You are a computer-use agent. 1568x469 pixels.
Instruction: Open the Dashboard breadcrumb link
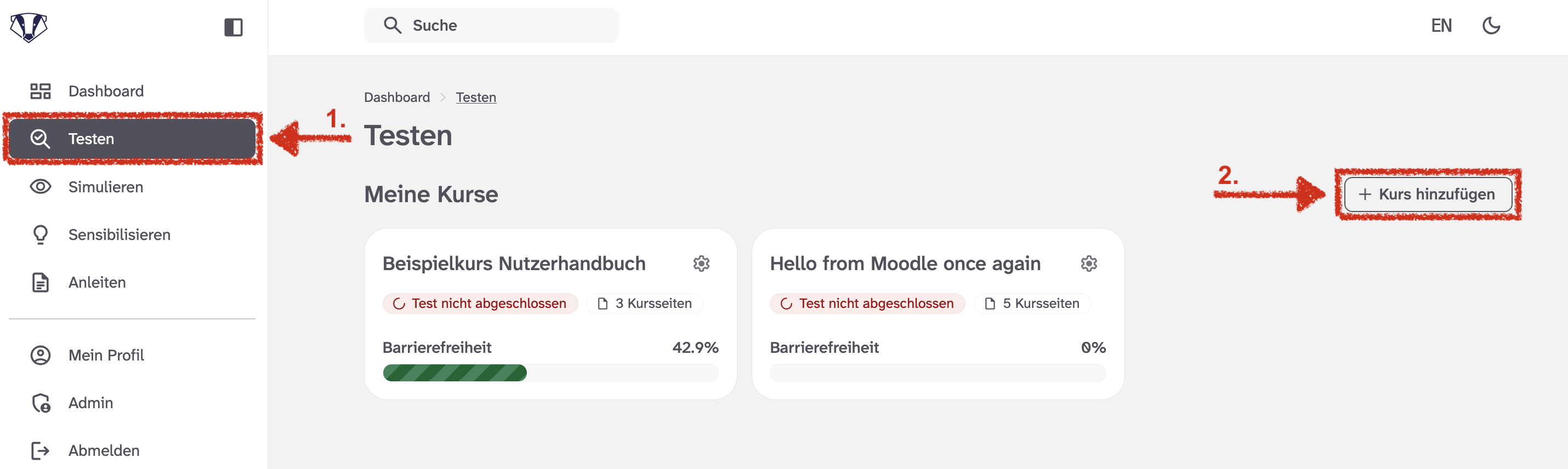(396, 97)
